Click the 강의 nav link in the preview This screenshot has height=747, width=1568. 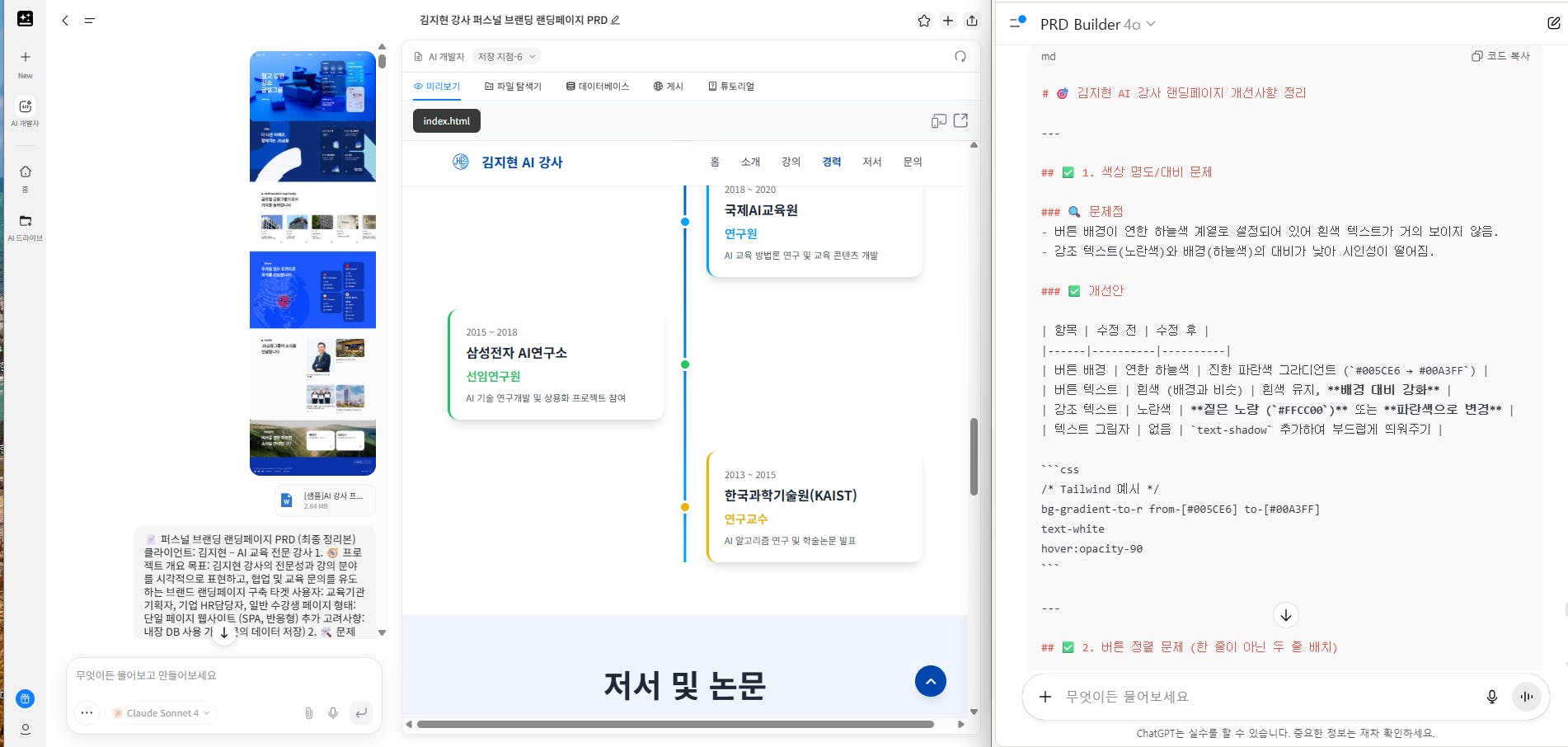click(x=791, y=162)
